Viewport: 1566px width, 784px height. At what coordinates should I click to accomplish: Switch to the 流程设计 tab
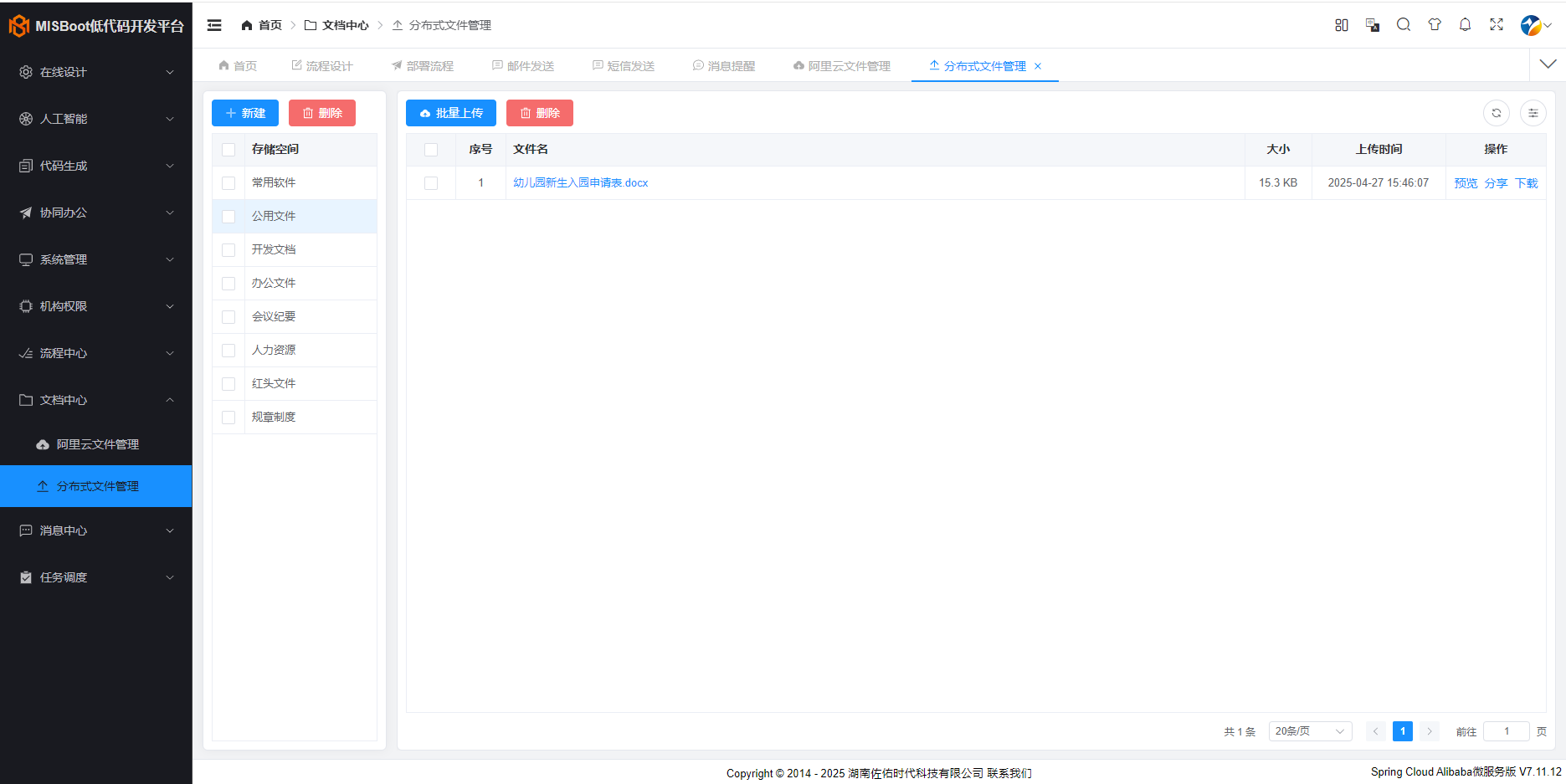point(322,66)
